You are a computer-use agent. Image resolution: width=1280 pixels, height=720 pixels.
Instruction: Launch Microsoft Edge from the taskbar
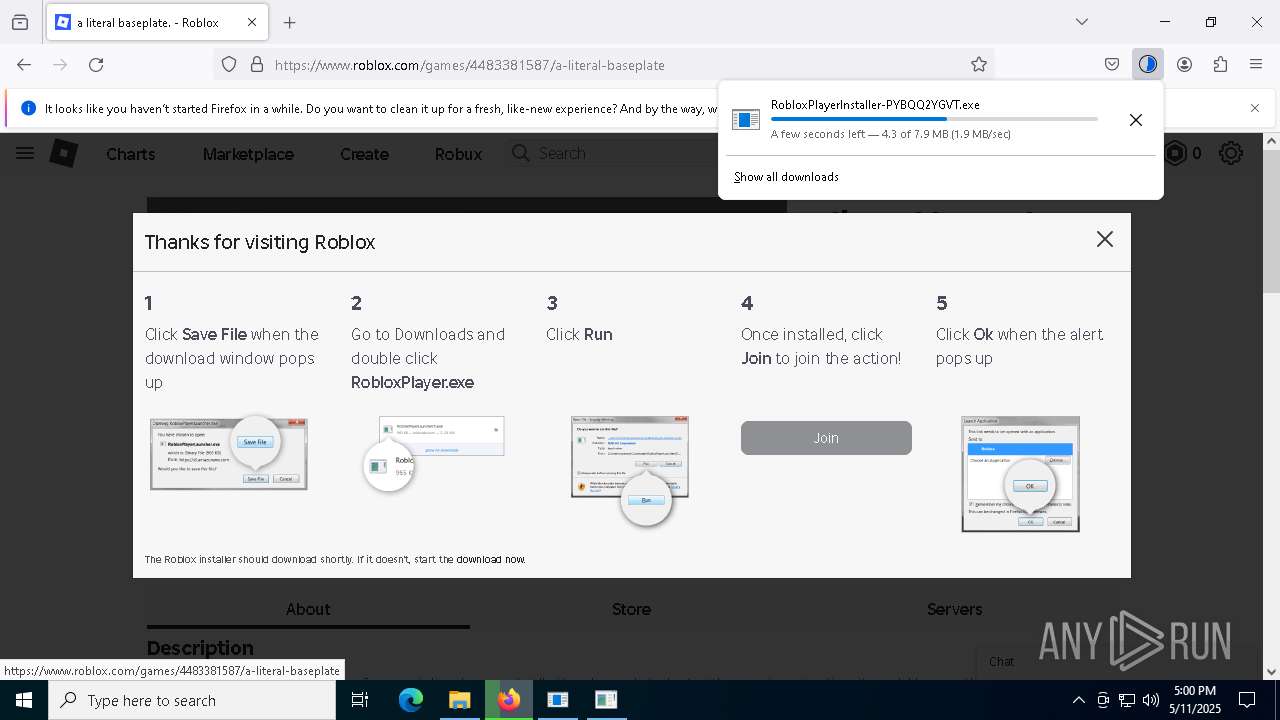click(x=411, y=700)
